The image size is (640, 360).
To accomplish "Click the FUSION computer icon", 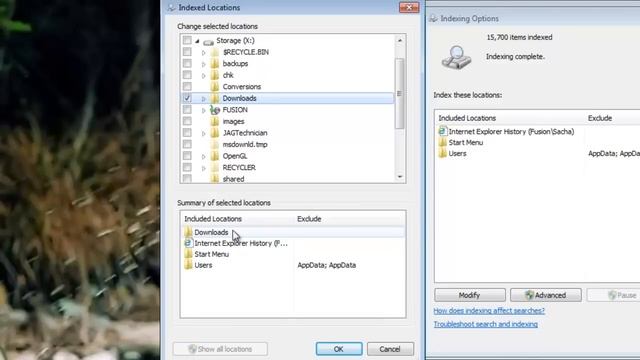I will pyautogui.click(x=215, y=110).
